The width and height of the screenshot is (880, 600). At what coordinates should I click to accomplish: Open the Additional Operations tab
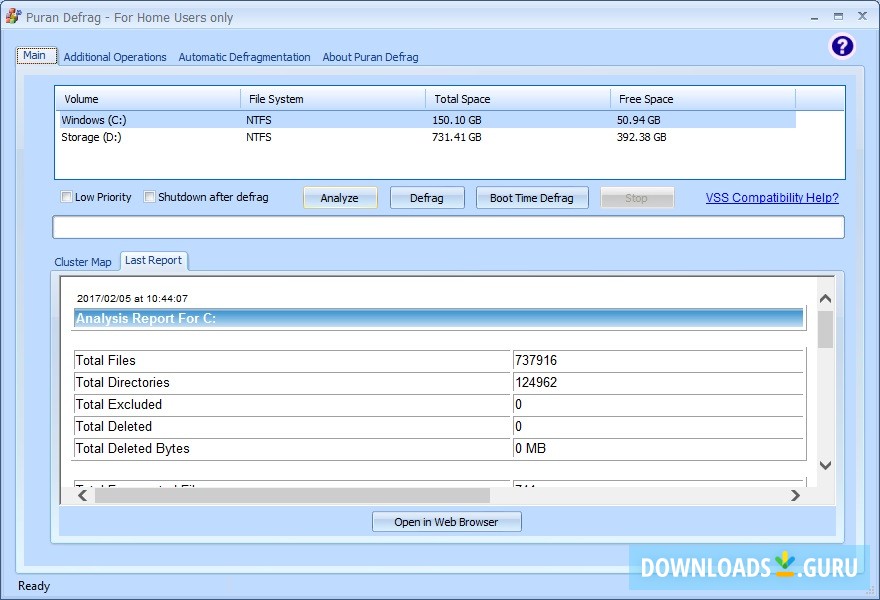click(x=115, y=57)
